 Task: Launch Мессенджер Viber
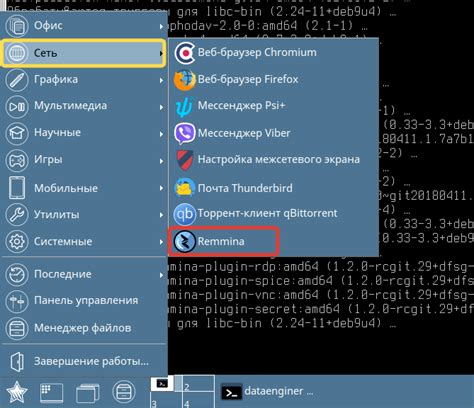pyautogui.click(x=274, y=133)
